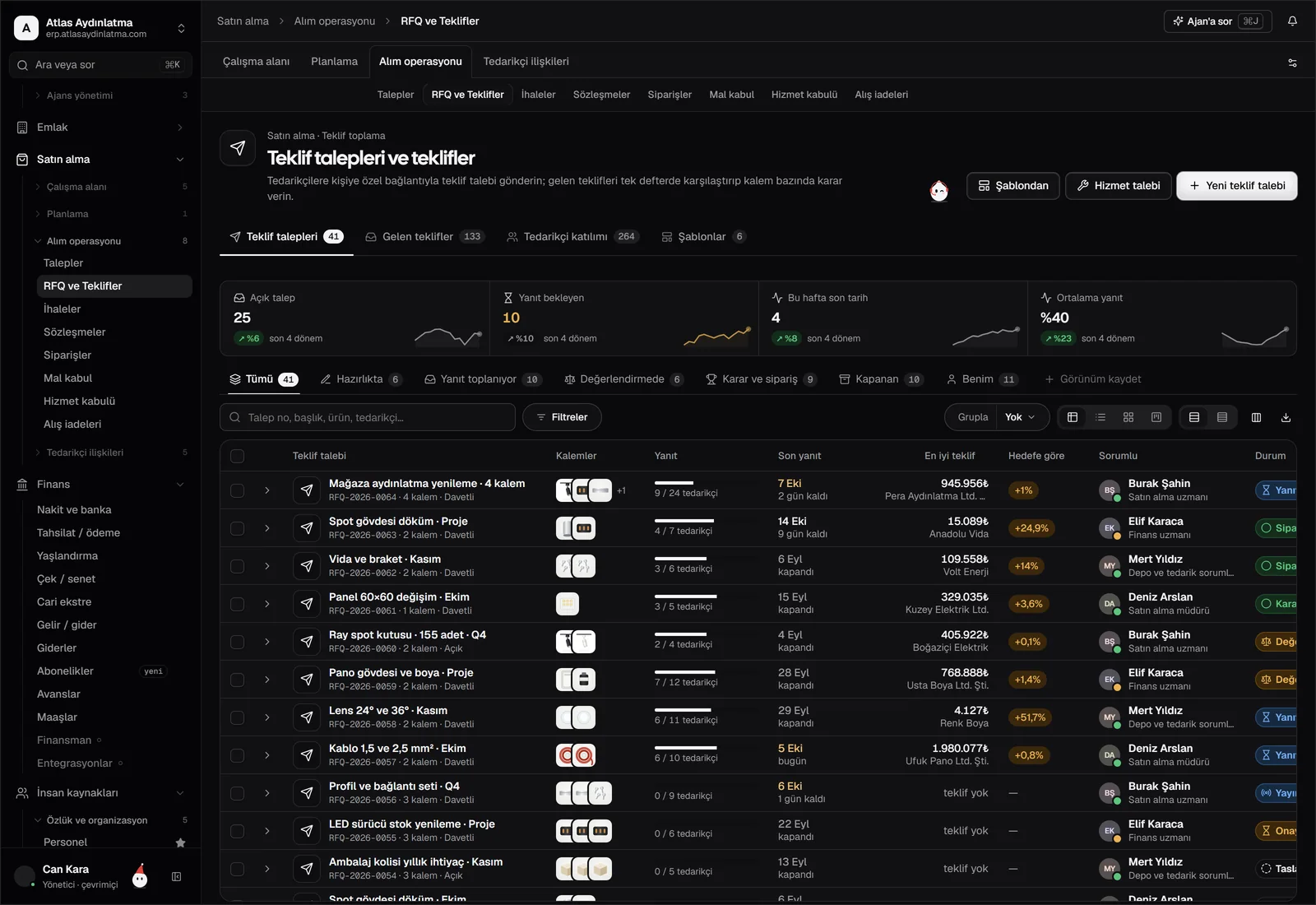
Task: Check the Spot gövdesi döküm · Proje checkbox
Action: 238,528
